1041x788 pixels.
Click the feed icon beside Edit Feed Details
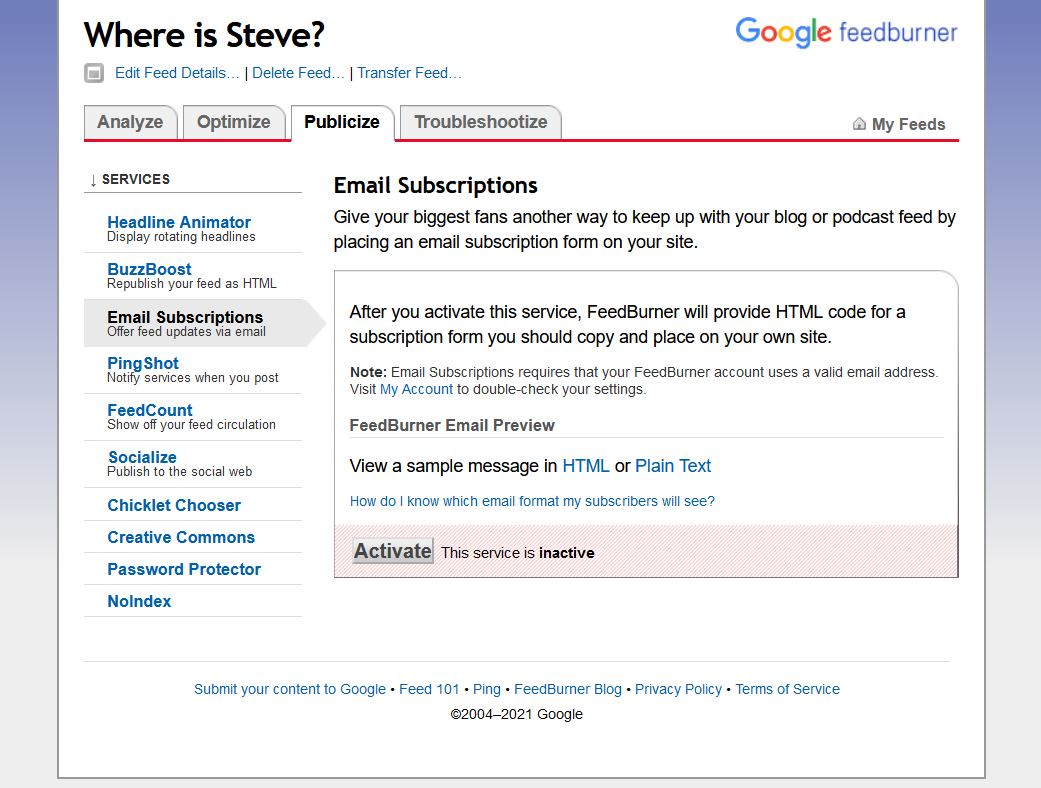click(94, 73)
